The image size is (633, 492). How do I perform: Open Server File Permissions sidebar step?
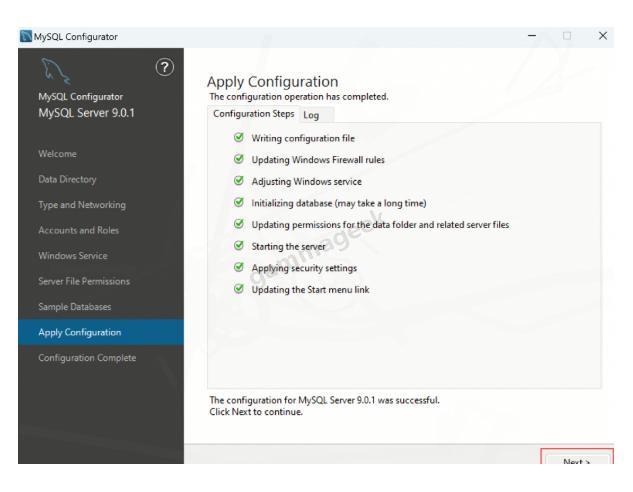click(84, 281)
